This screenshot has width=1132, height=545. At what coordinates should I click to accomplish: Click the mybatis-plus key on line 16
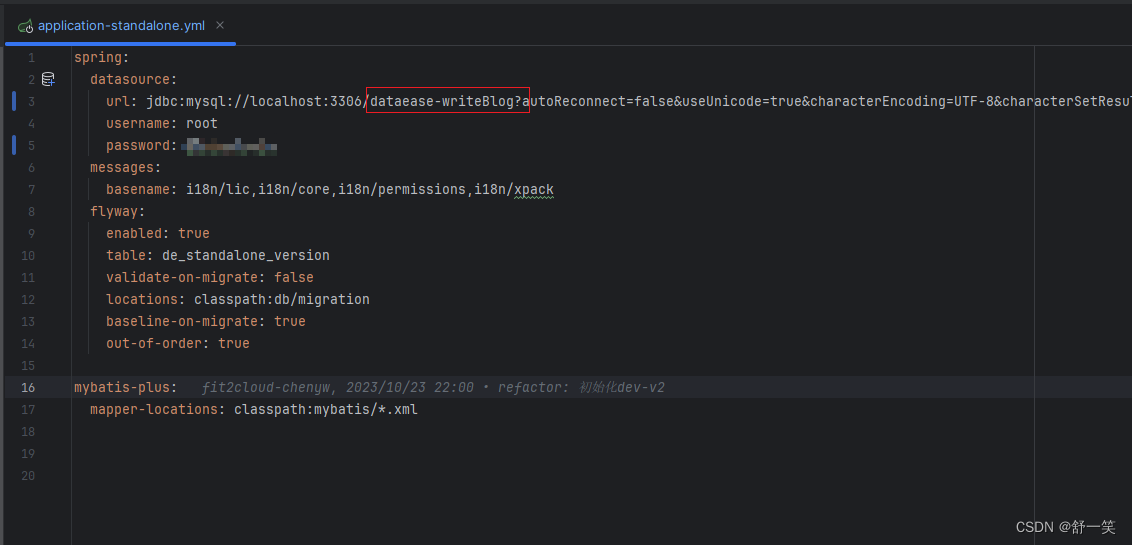coord(121,387)
